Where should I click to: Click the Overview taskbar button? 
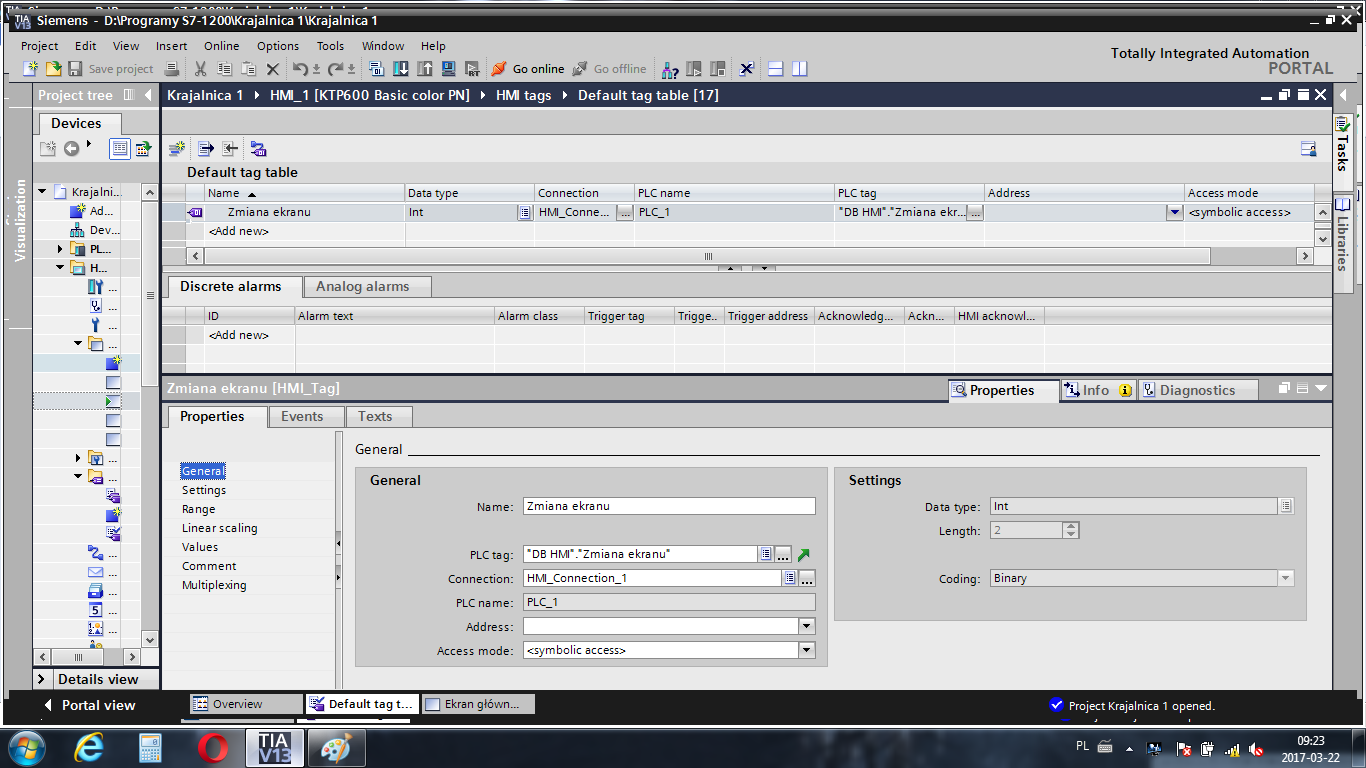[246, 704]
